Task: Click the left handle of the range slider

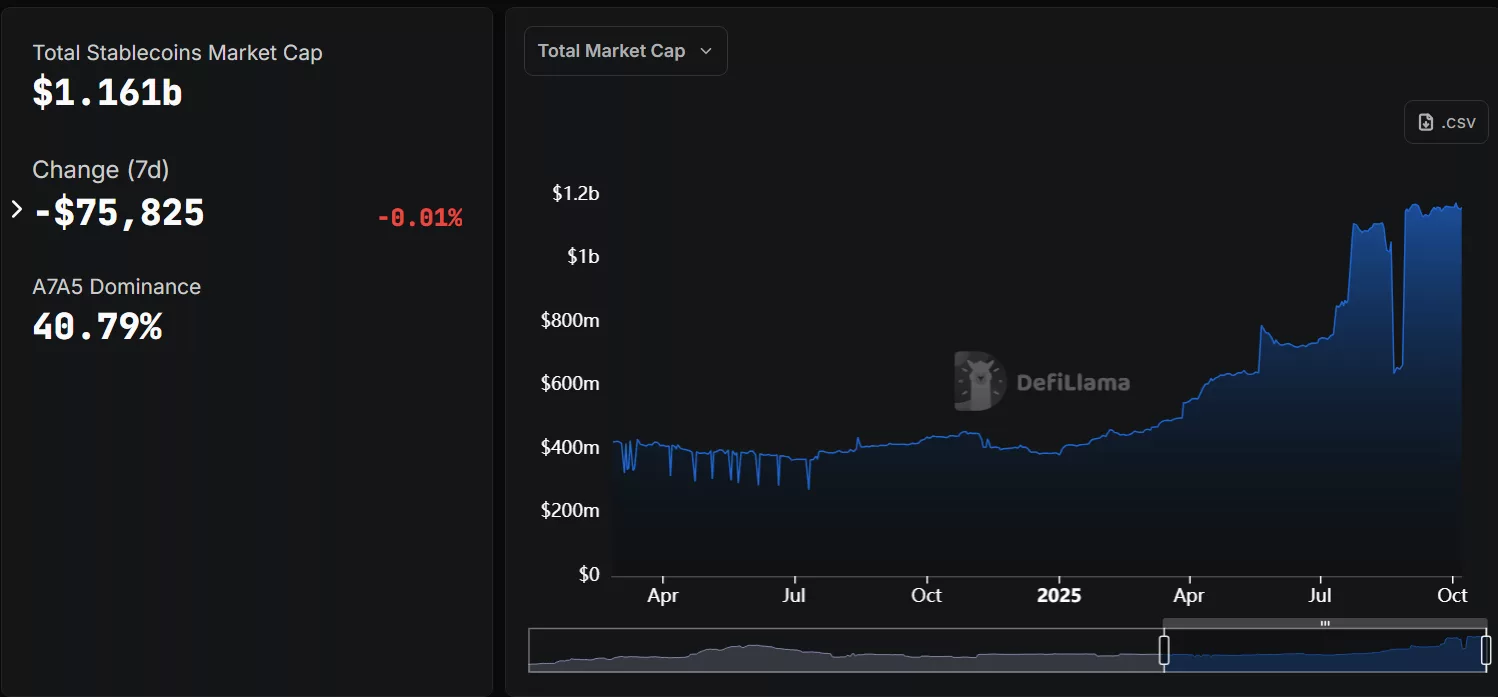Action: pyautogui.click(x=1164, y=650)
